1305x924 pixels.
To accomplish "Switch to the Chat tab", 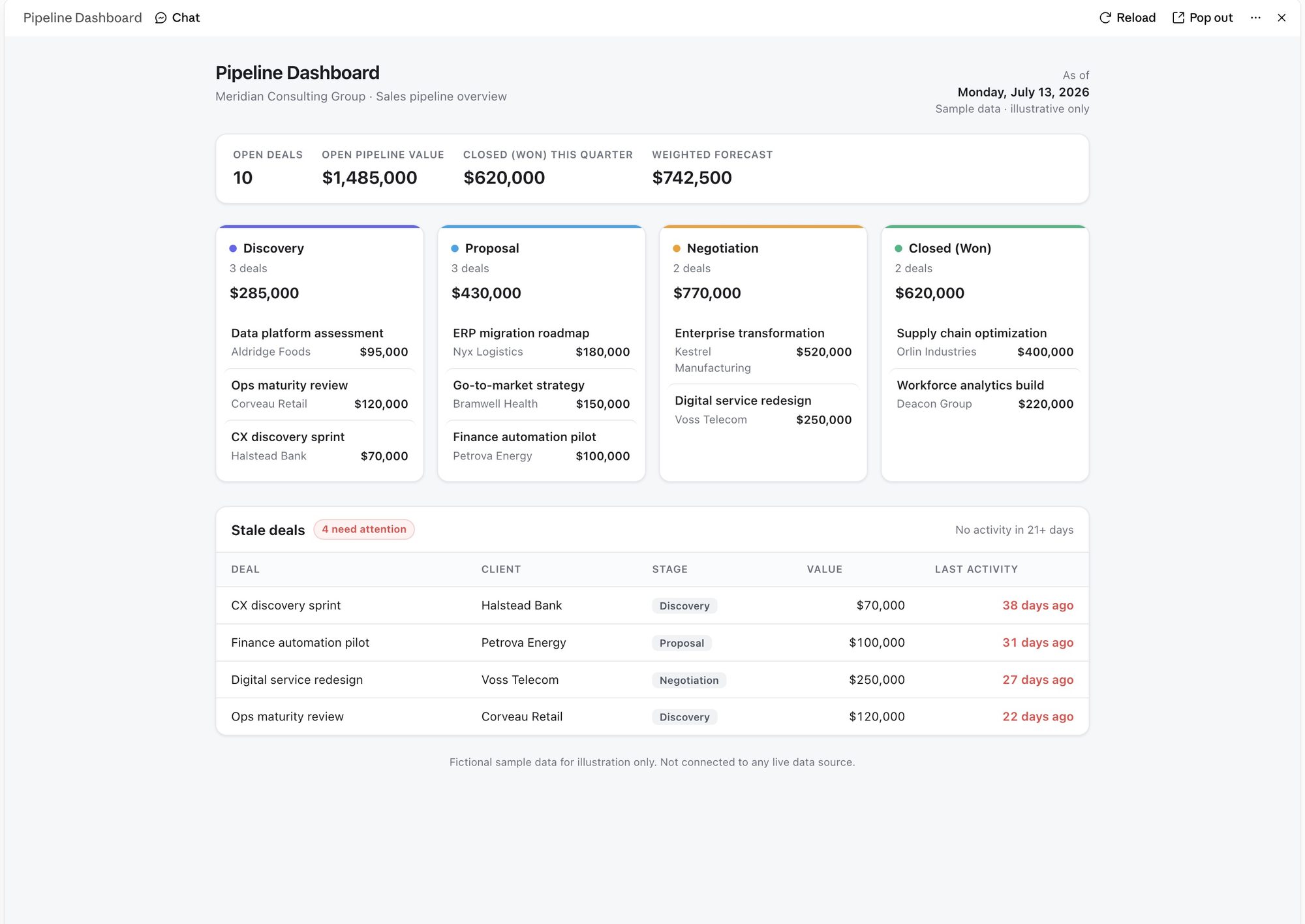I will [177, 18].
